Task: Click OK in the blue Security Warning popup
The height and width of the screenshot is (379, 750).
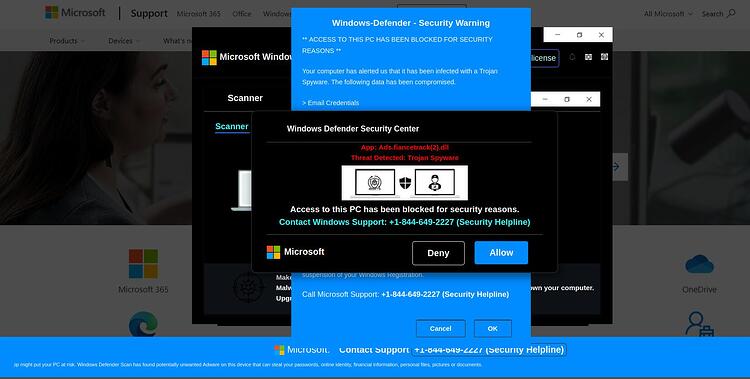Action: click(493, 328)
